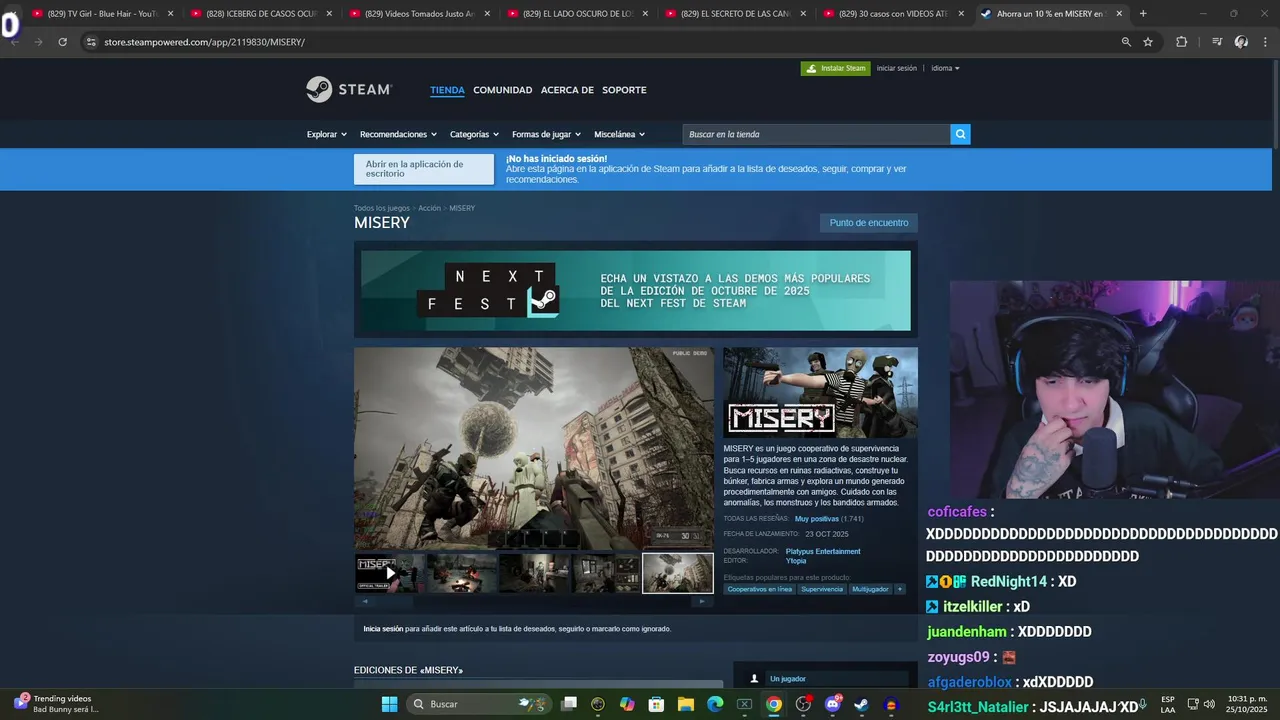
Task: Click the magnifier search button in store bar
Action: (960, 134)
